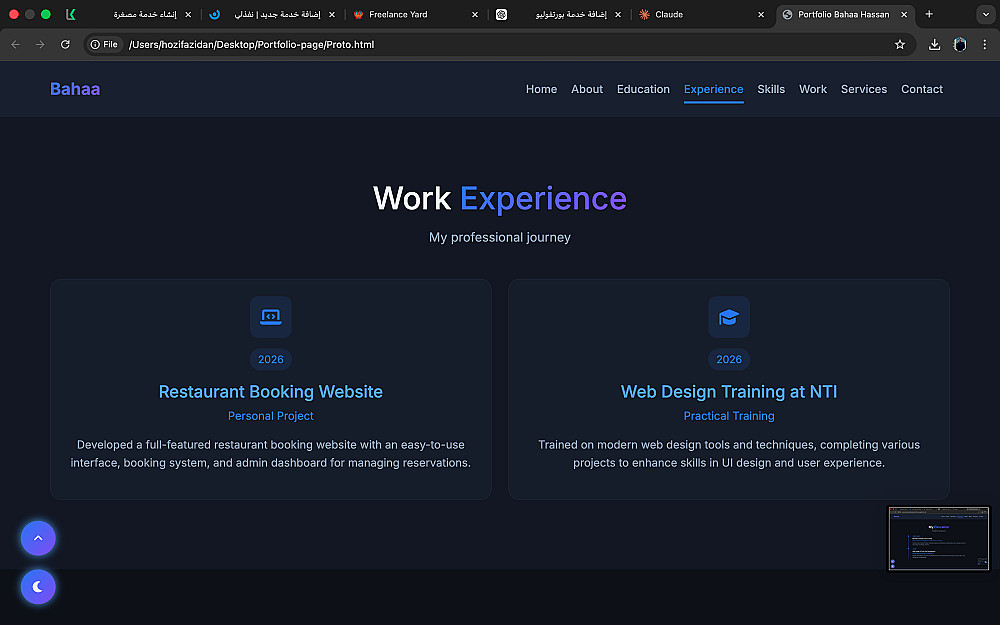
Task: Click the Work Experience heading
Action: pyautogui.click(x=500, y=198)
